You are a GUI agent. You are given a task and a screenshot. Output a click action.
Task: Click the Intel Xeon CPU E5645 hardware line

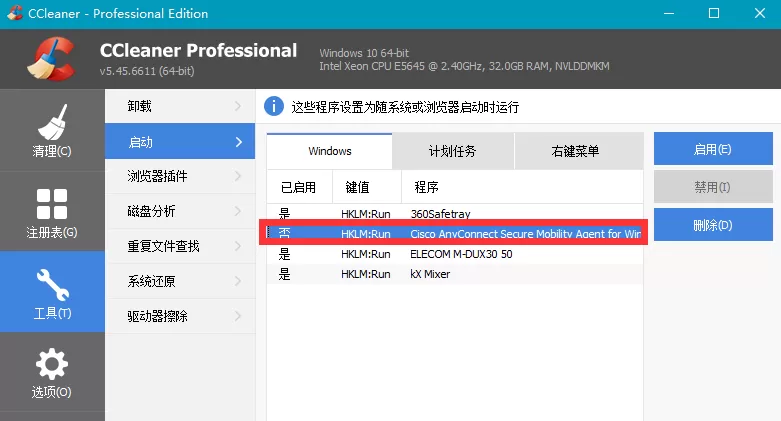coord(464,66)
